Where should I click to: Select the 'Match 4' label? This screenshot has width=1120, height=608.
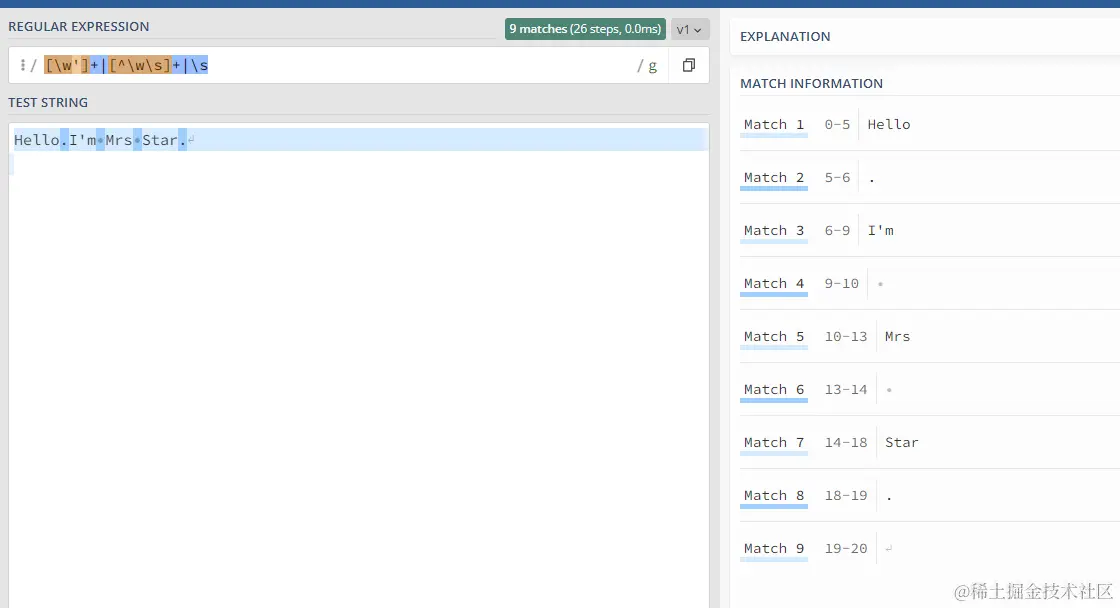pyautogui.click(x=774, y=283)
